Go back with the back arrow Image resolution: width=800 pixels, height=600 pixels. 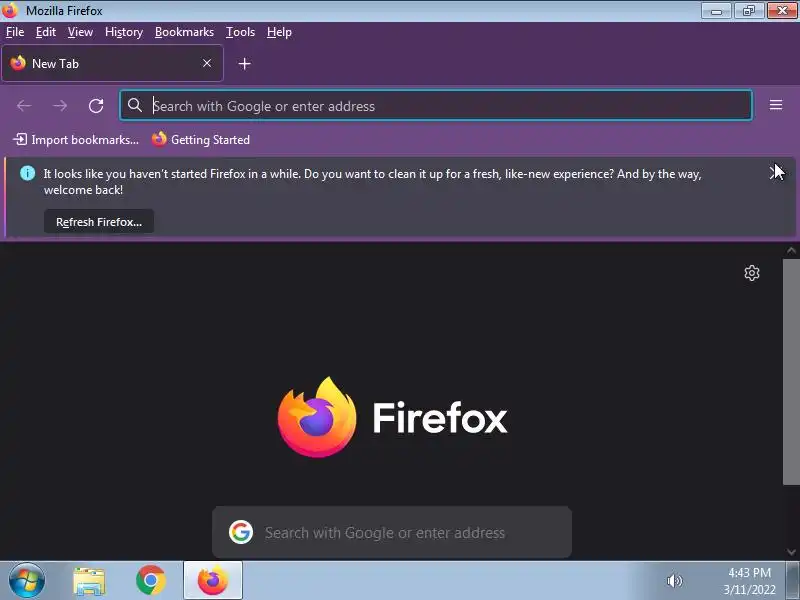pyautogui.click(x=24, y=106)
